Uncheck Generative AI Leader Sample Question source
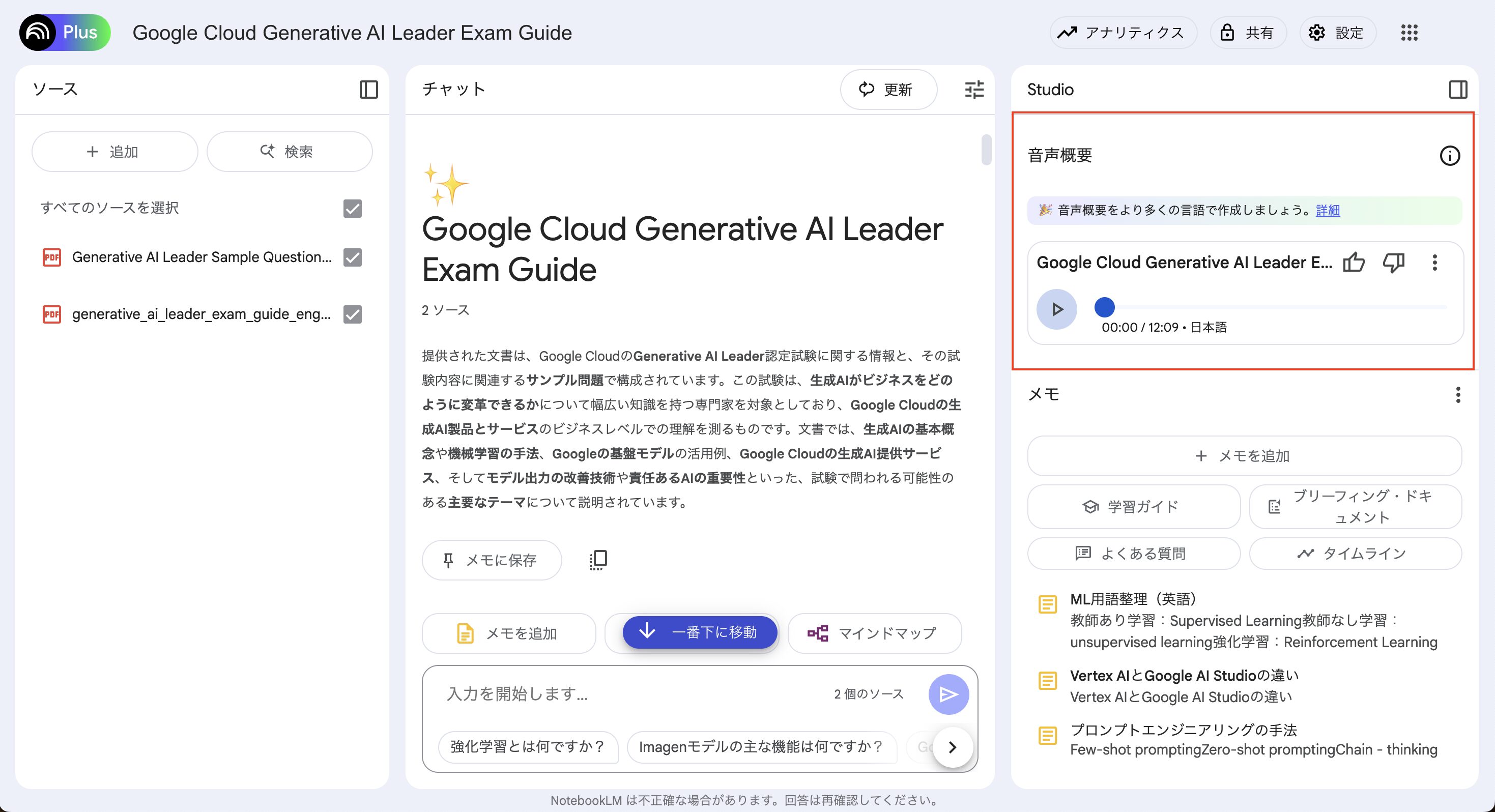This screenshot has height=812, width=1495. pos(352,257)
